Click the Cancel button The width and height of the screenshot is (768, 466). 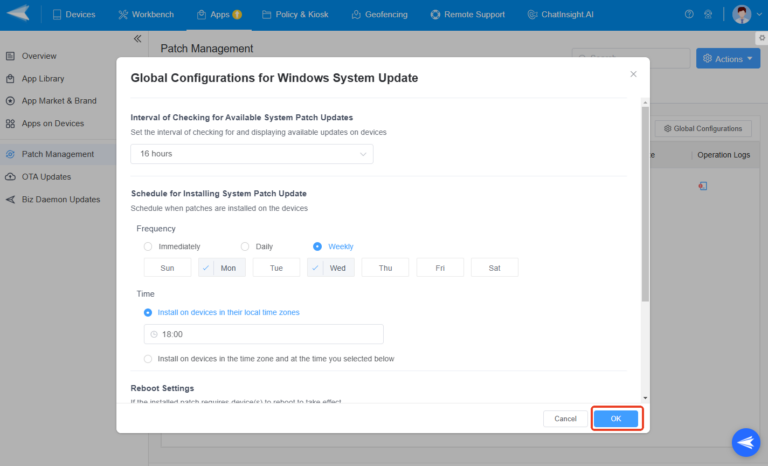tap(565, 418)
